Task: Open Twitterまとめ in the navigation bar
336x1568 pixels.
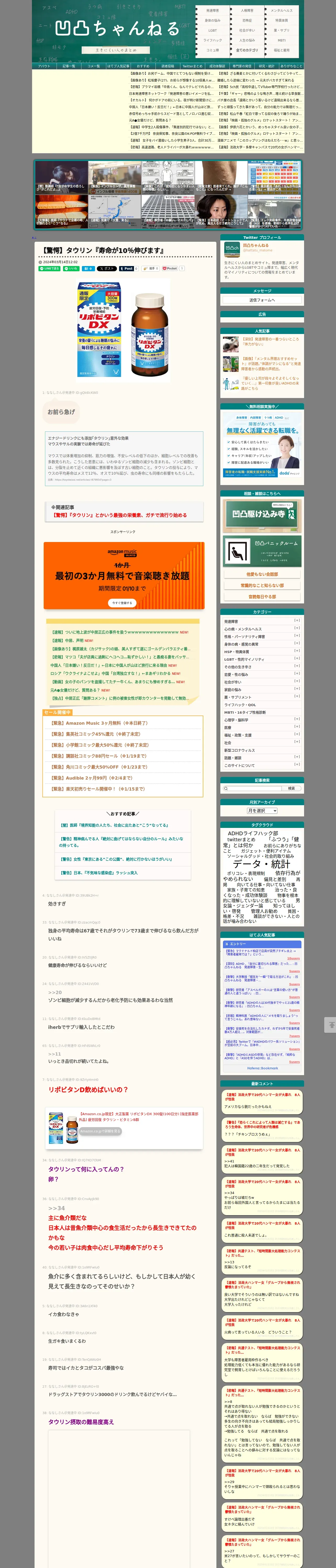Action: coord(192,66)
